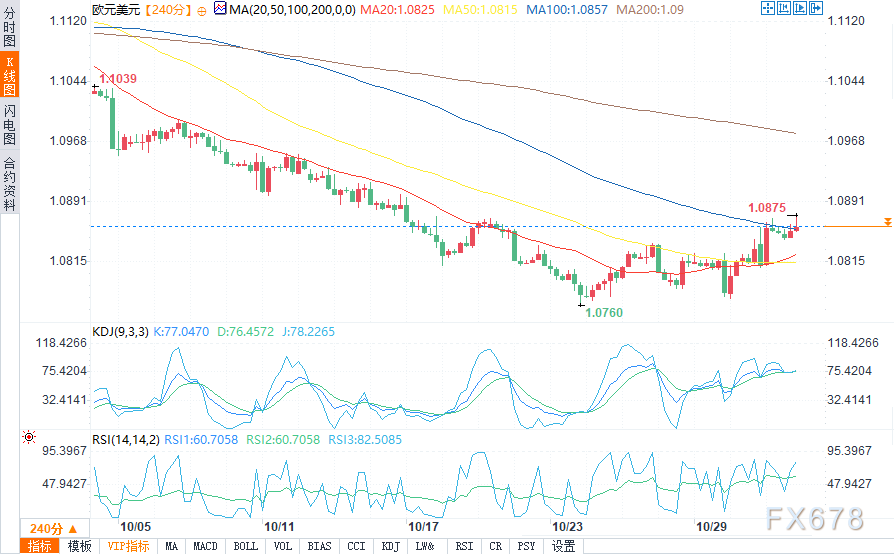
Task: Click the 1.0760 low price marker
Action: (x=604, y=312)
